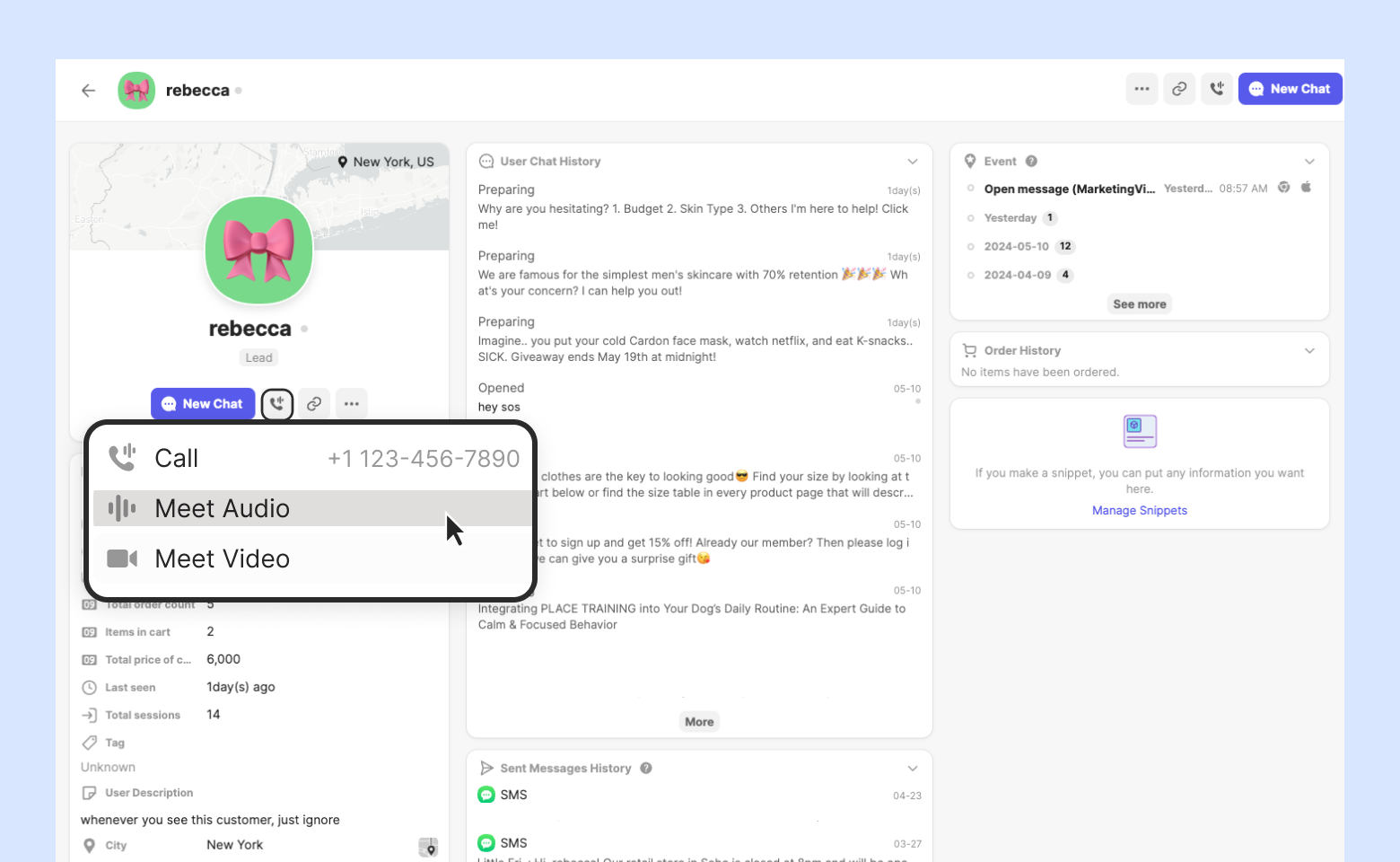Open the more options button in the top header
The width and height of the screenshot is (1400, 862).
pyautogui.click(x=1142, y=89)
